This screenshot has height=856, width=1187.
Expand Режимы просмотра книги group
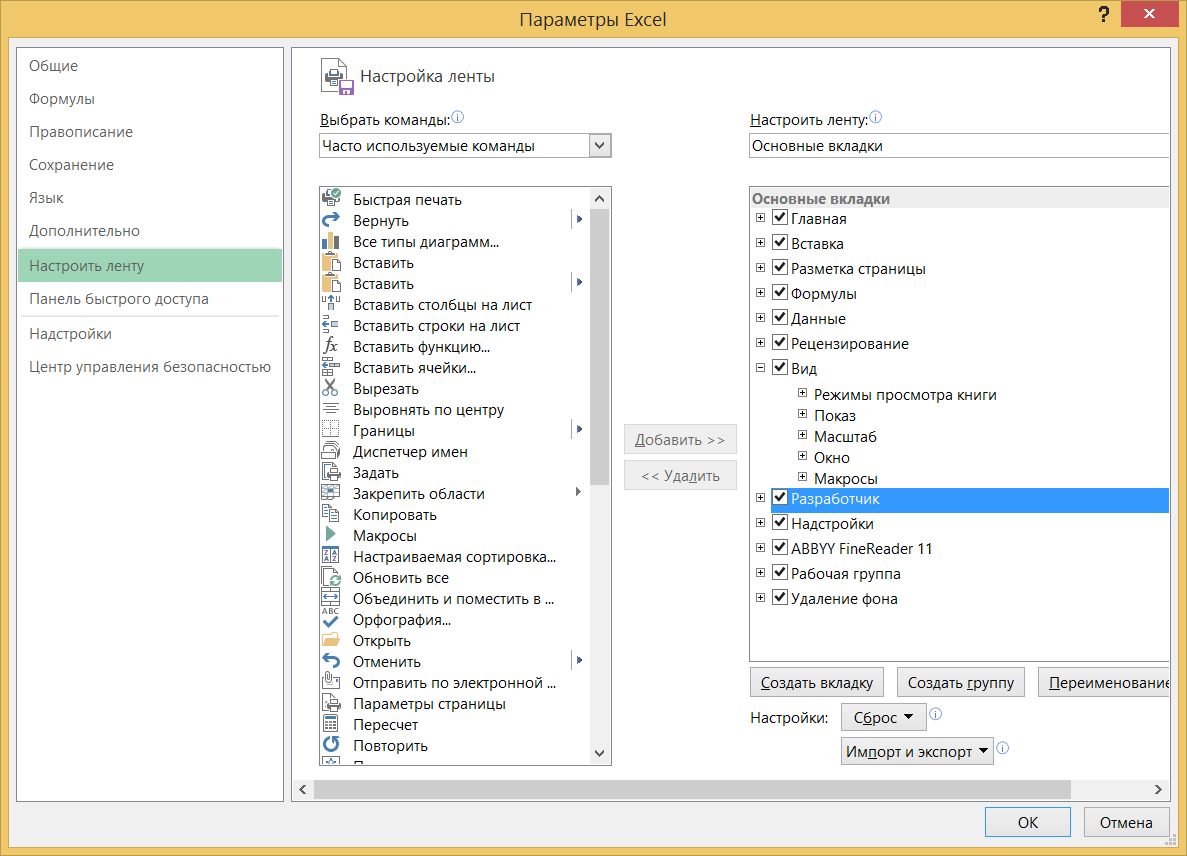(802, 393)
